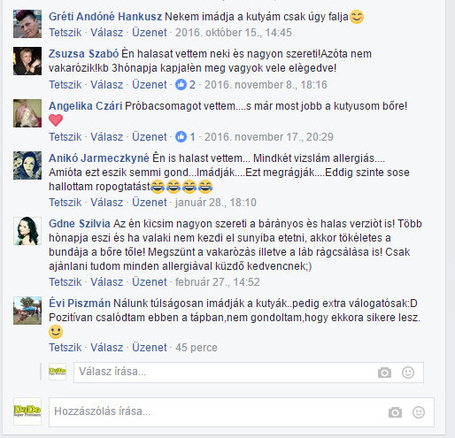
Task: Click camera icon in comment box
Action: pos(395,413)
